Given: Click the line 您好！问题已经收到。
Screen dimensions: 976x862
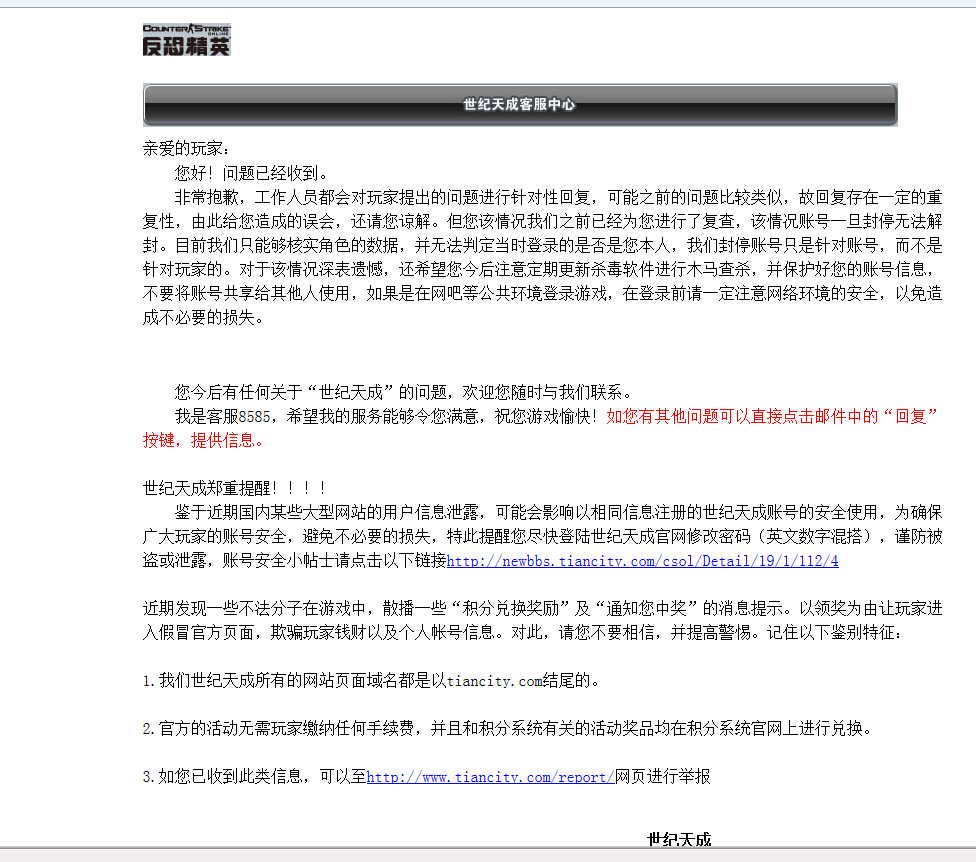Looking at the screenshot, I should click(252, 173).
